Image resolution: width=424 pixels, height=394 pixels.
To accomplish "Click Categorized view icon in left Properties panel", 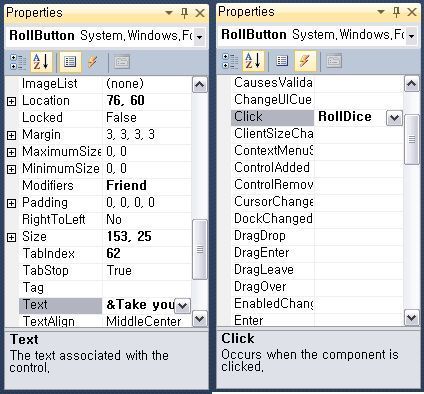I will pos(18,62).
